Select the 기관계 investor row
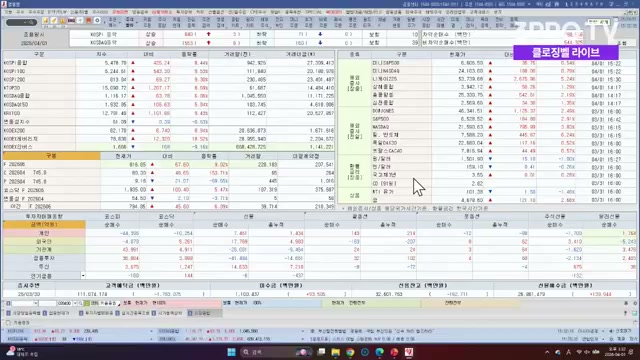 320,249
